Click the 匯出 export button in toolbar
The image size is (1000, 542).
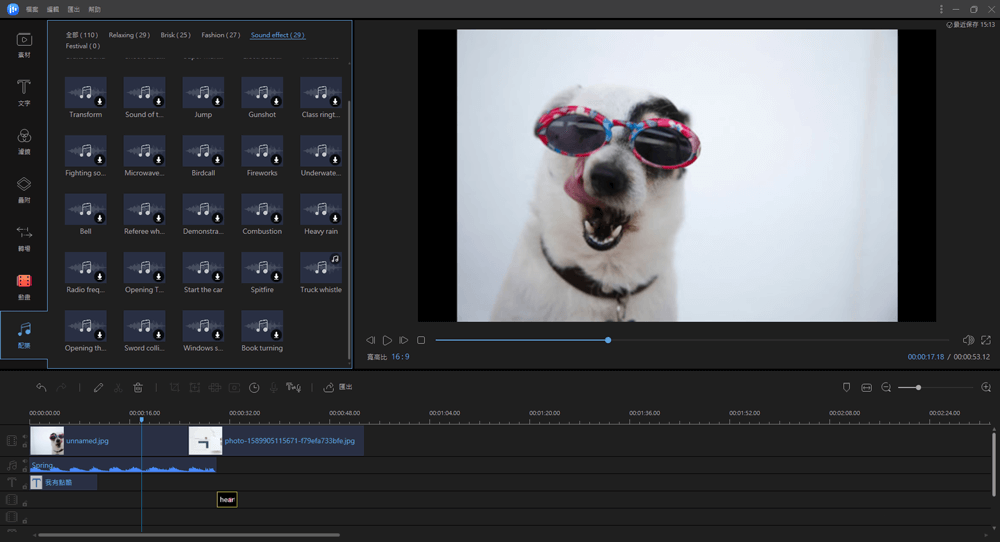coord(338,387)
